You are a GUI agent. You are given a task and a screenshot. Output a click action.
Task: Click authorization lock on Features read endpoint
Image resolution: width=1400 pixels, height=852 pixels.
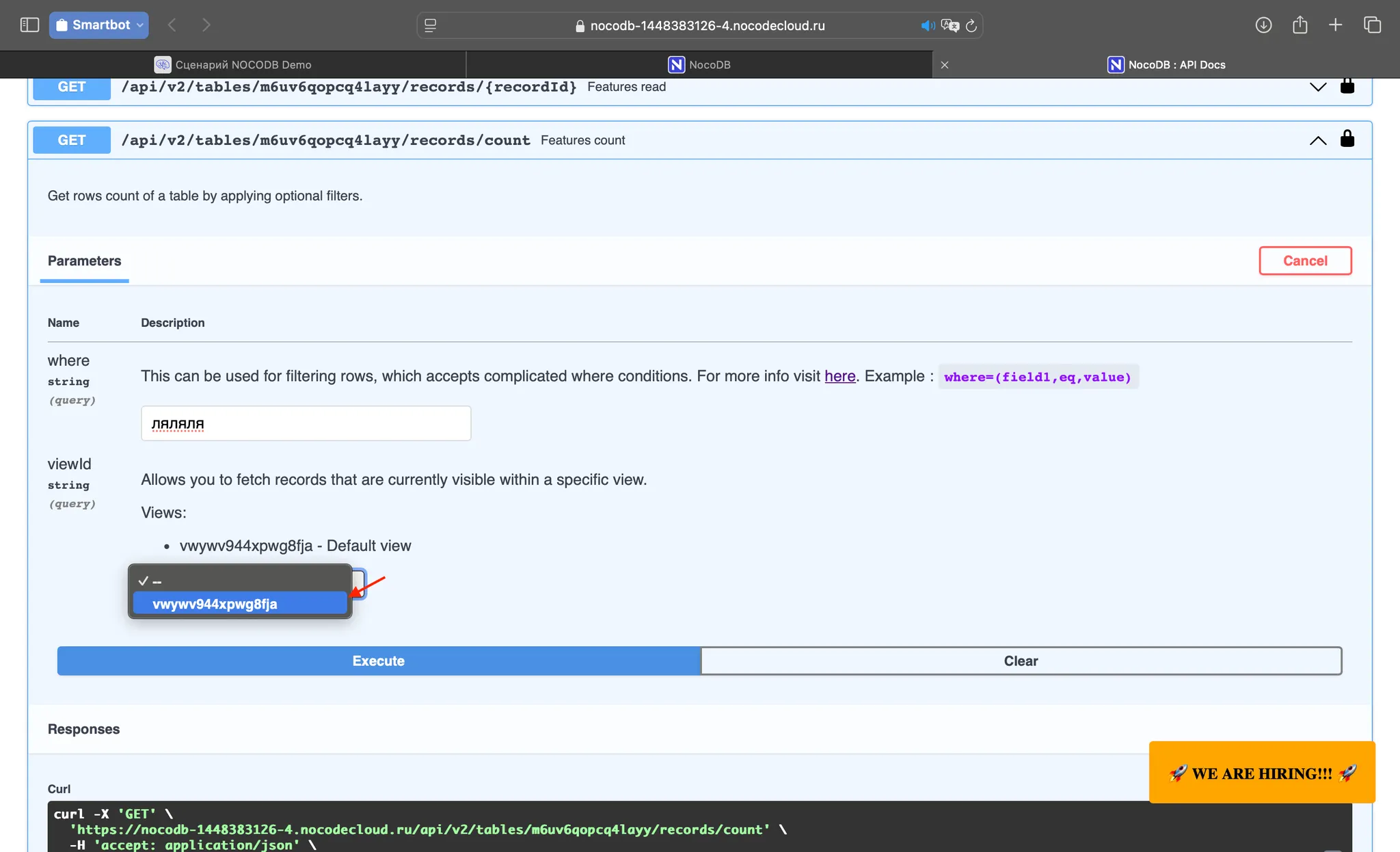1347,86
